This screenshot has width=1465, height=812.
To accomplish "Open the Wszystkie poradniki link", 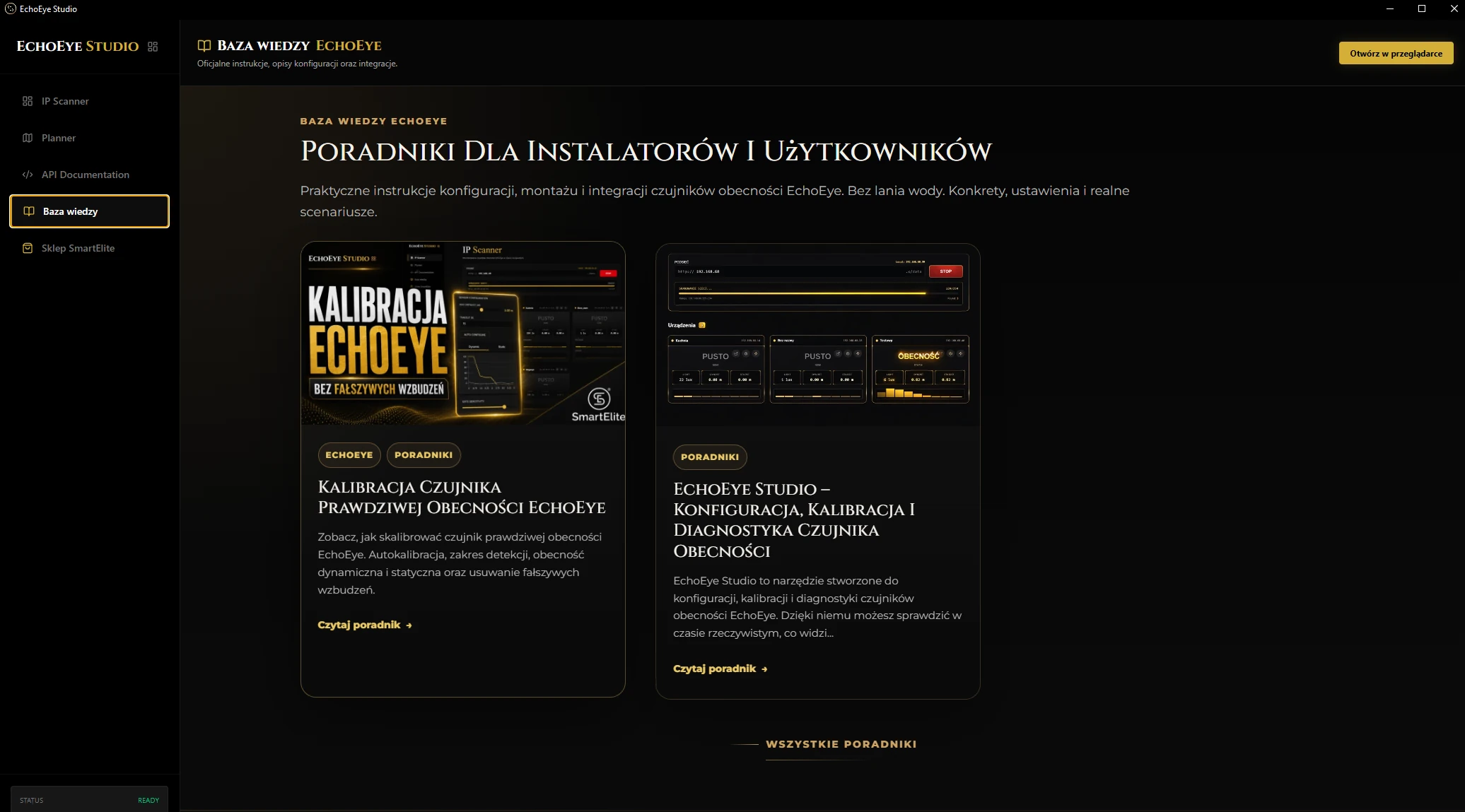I will [841, 744].
